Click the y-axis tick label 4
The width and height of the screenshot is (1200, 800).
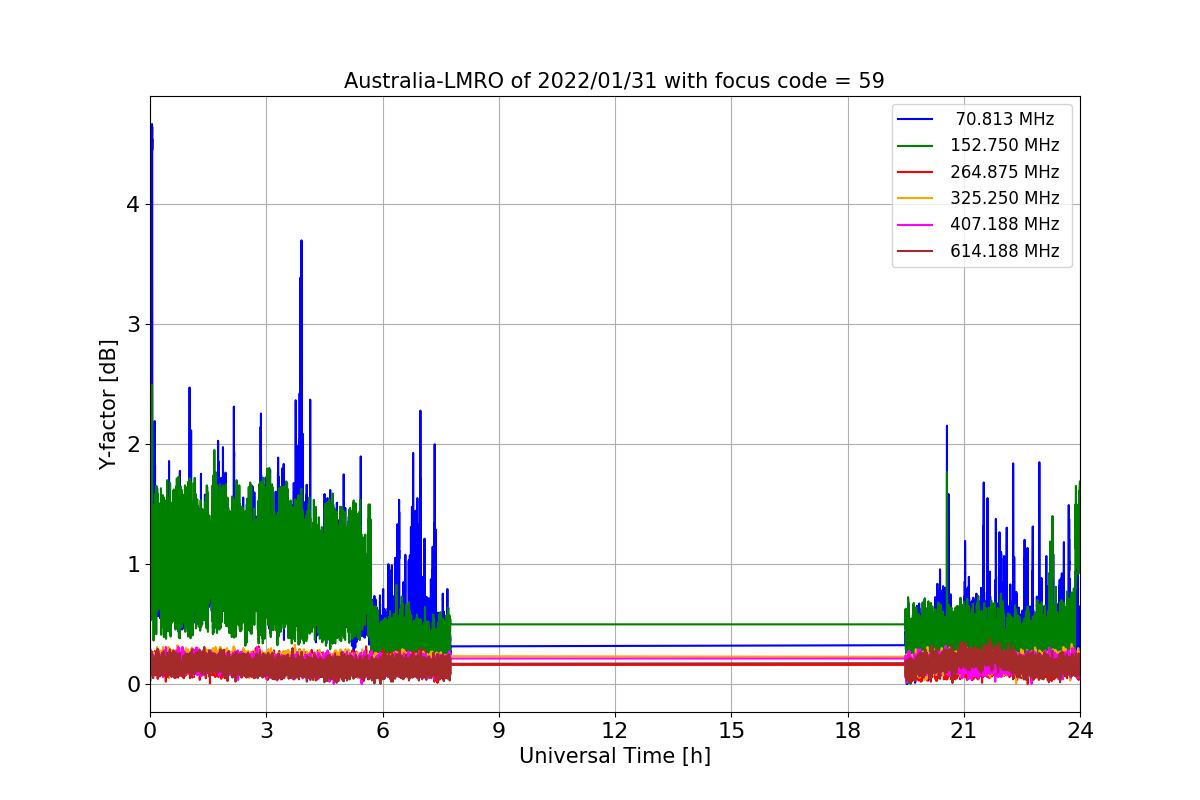click(133, 204)
